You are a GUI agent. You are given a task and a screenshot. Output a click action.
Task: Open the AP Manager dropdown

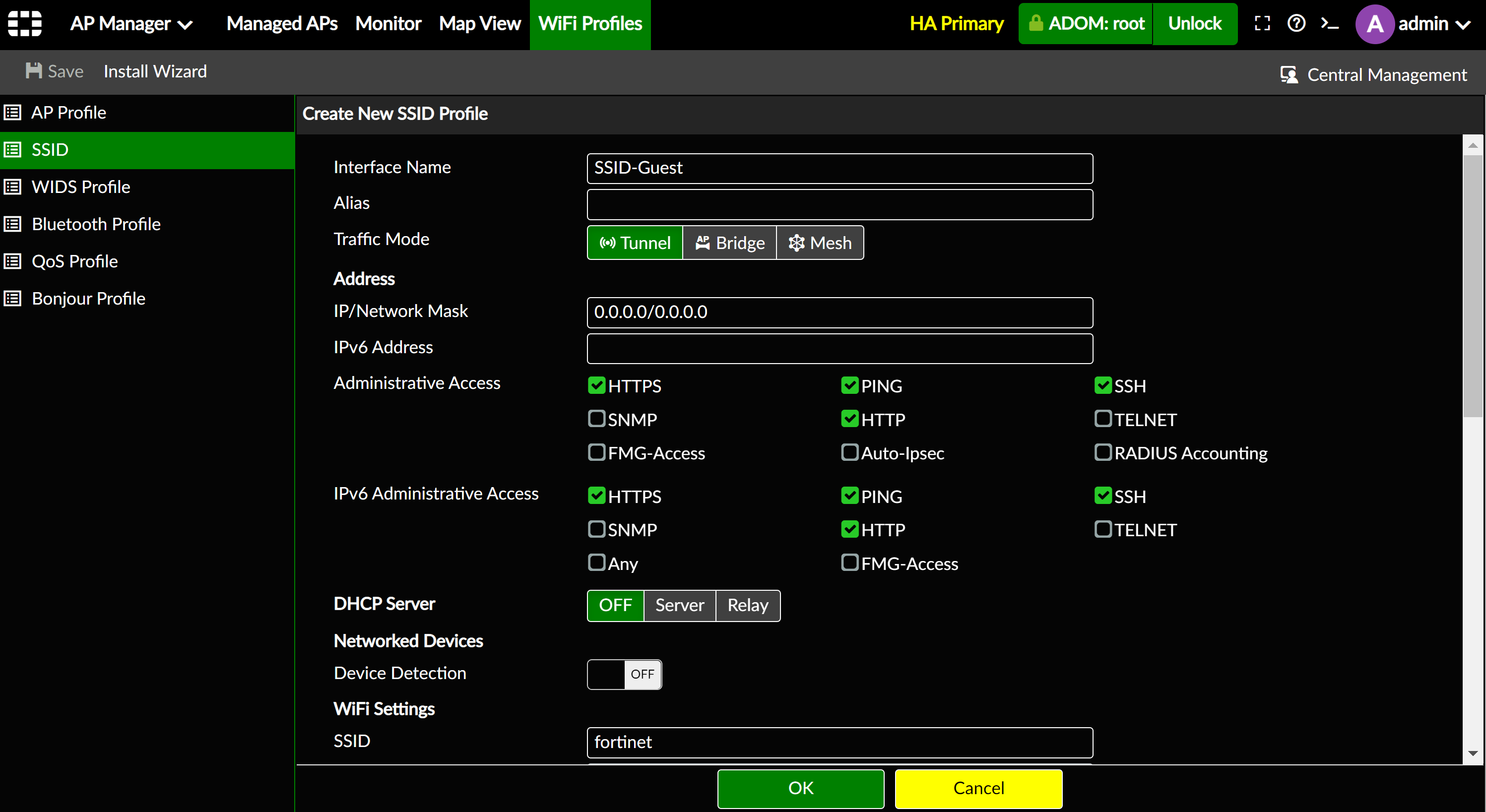coord(131,24)
